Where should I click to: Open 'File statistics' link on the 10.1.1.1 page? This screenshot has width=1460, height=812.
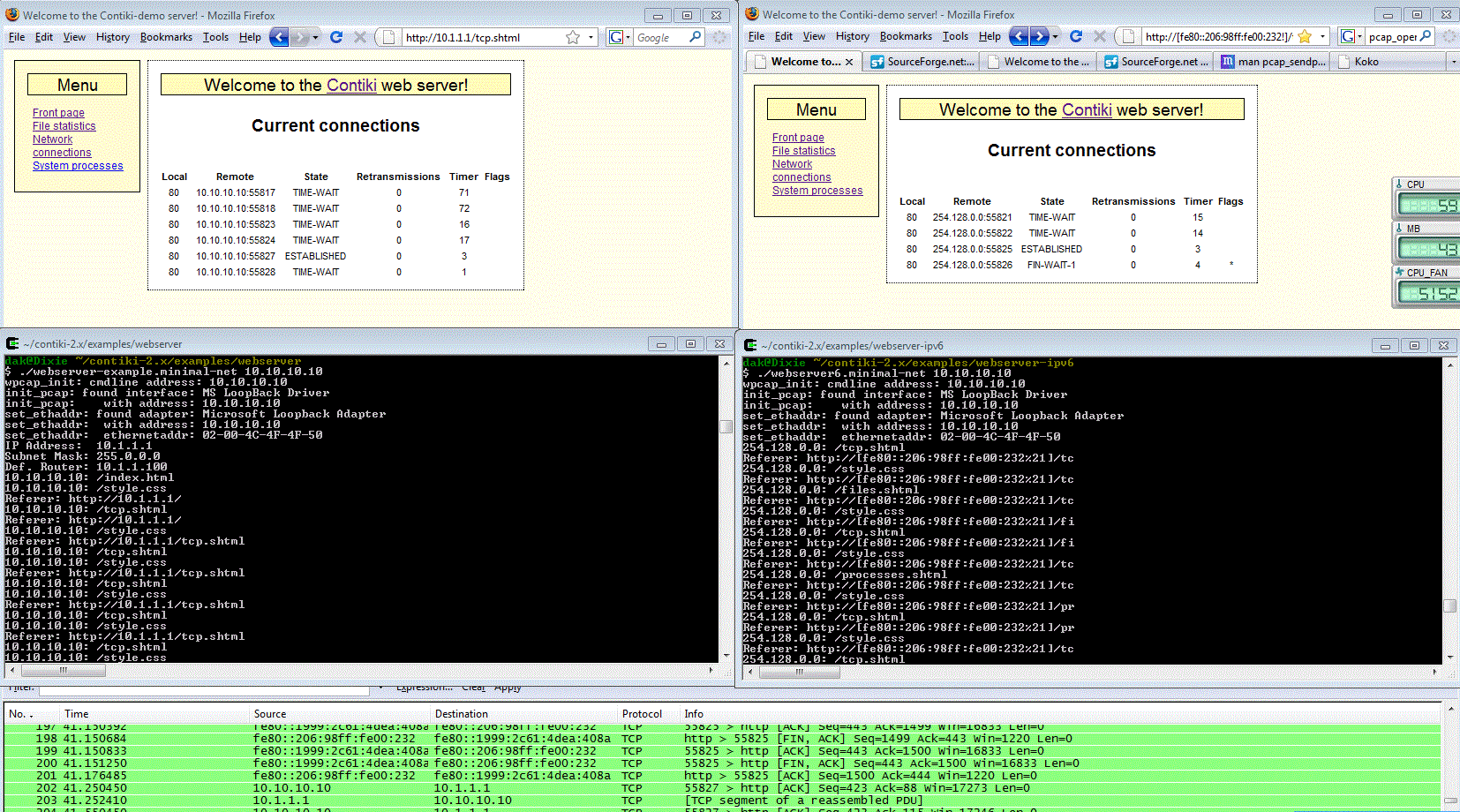(x=64, y=126)
